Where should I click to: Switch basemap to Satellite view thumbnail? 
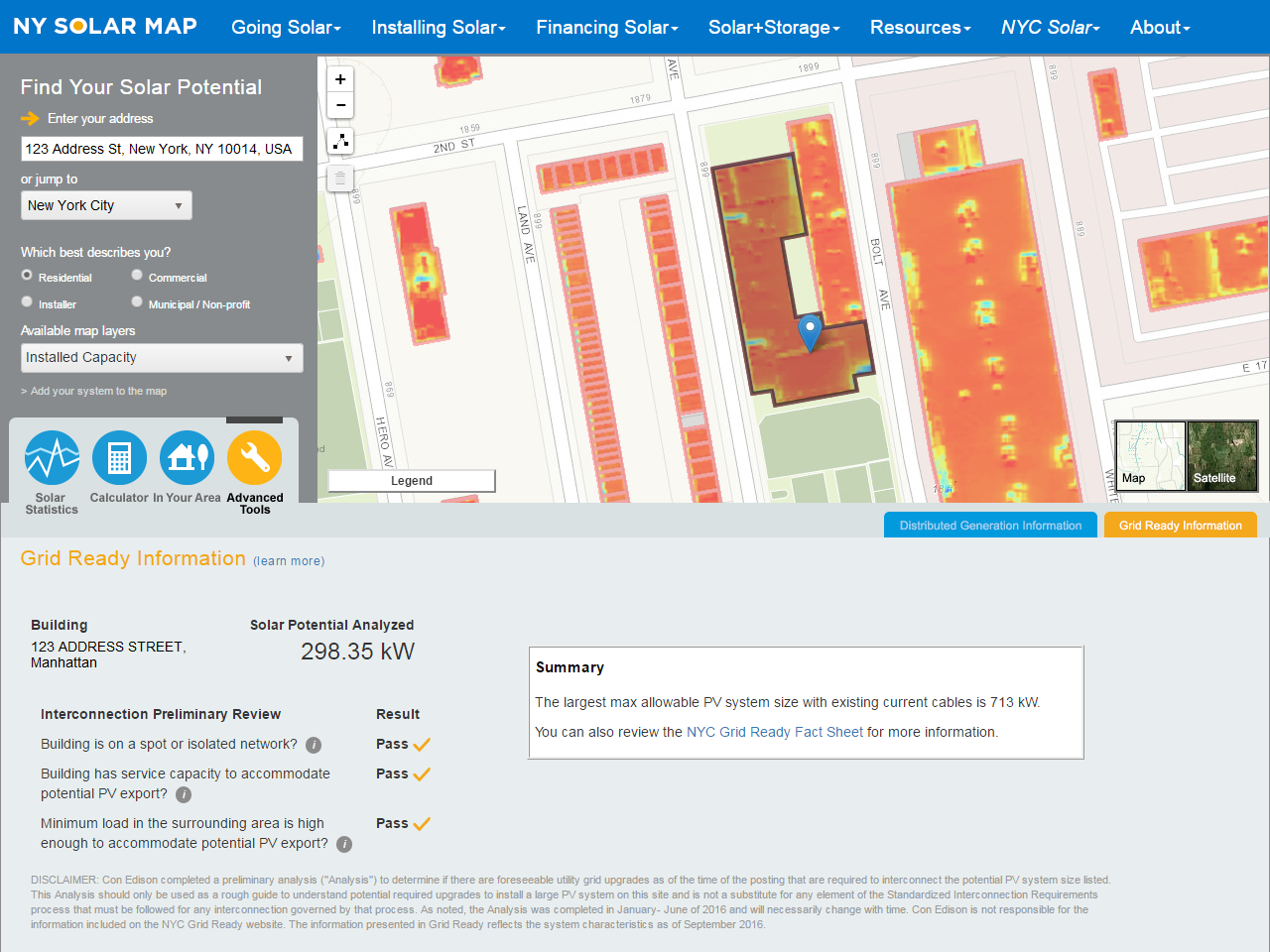coord(1222,455)
